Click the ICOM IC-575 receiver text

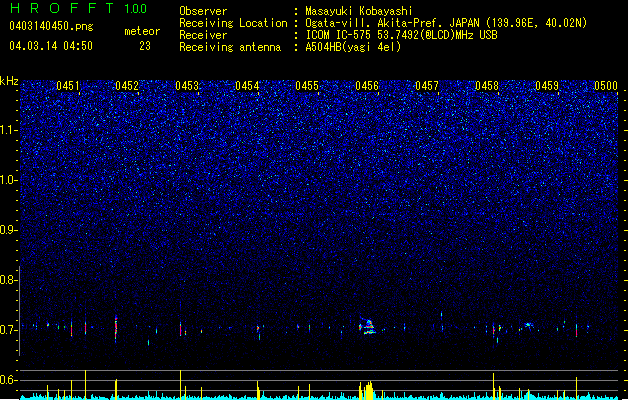point(401,35)
